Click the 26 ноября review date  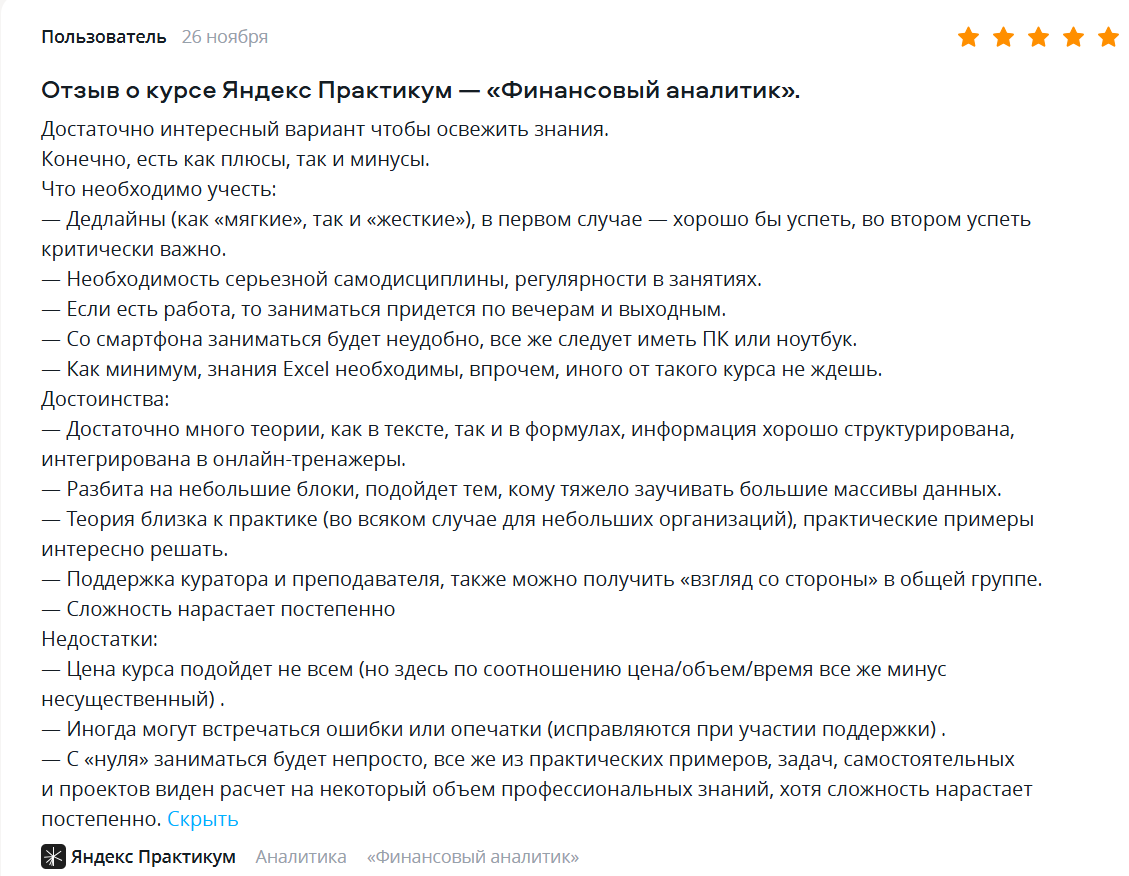[x=225, y=37]
